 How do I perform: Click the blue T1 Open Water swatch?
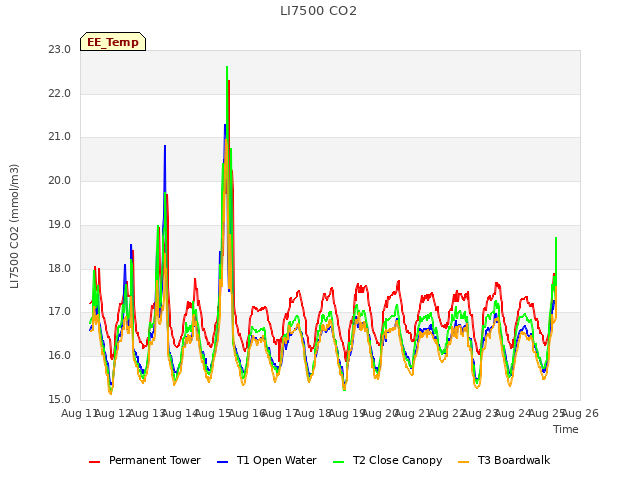pyautogui.click(x=222, y=462)
